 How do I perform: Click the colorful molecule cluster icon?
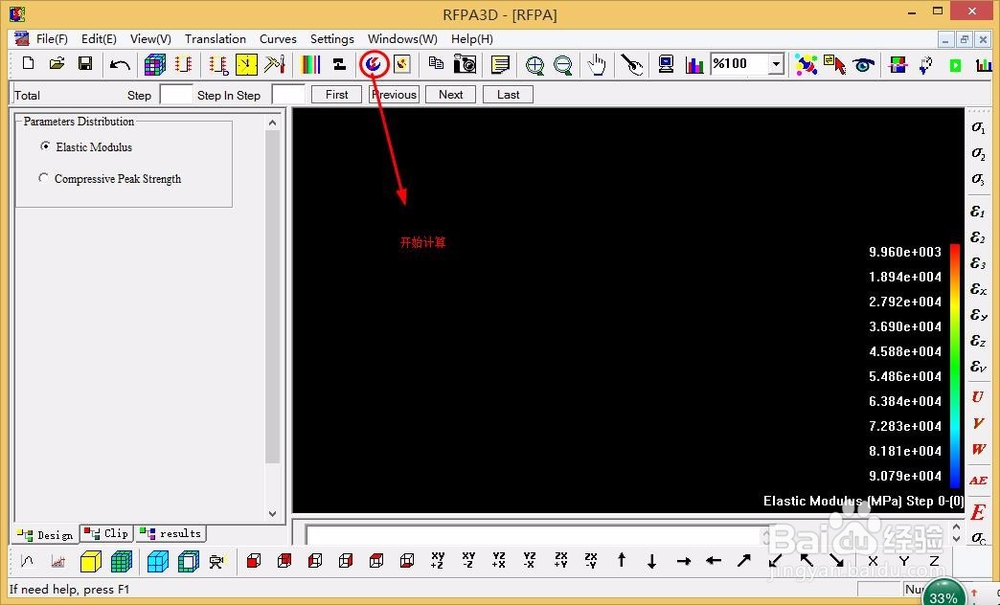[x=805, y=64]
